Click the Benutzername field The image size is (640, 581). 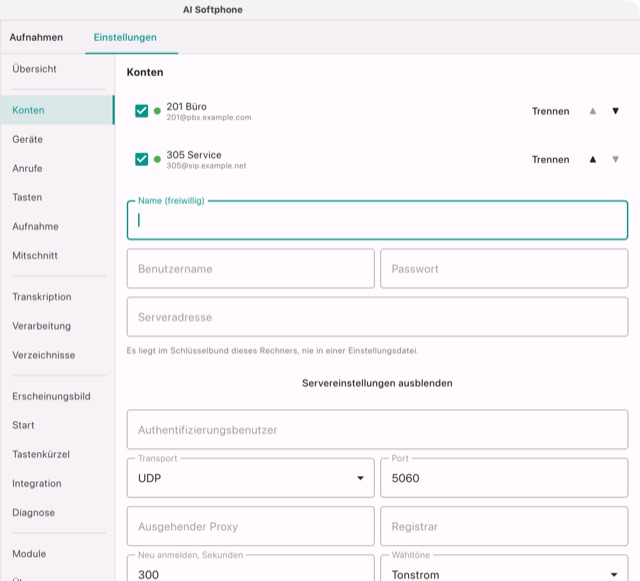(251, 269)
